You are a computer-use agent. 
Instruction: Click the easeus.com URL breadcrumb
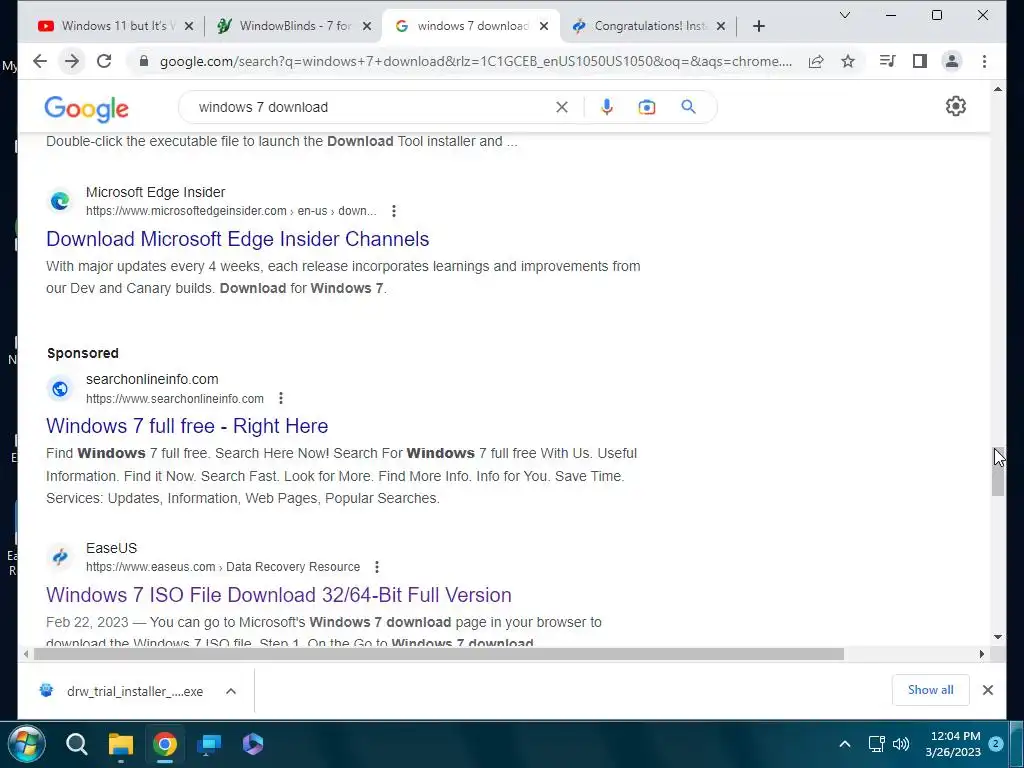223,567
